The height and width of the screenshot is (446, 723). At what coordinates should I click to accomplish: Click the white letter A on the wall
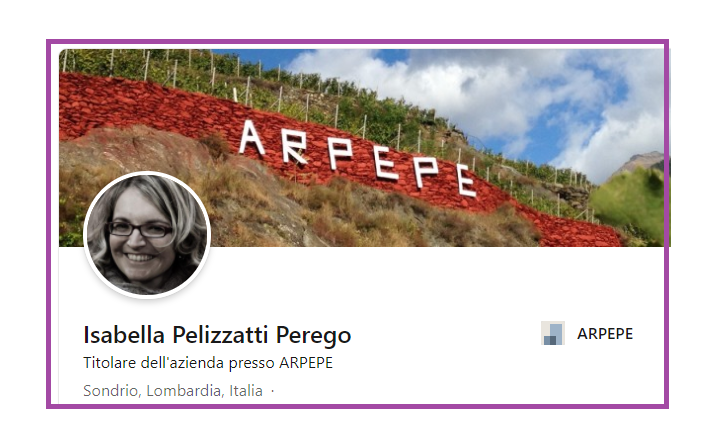[252, 137]
